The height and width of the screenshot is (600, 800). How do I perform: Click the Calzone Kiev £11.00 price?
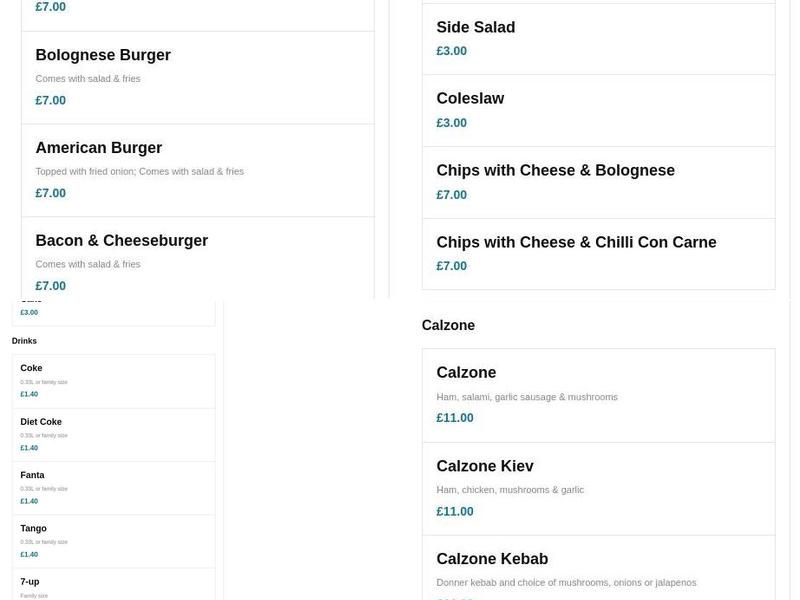455,511
